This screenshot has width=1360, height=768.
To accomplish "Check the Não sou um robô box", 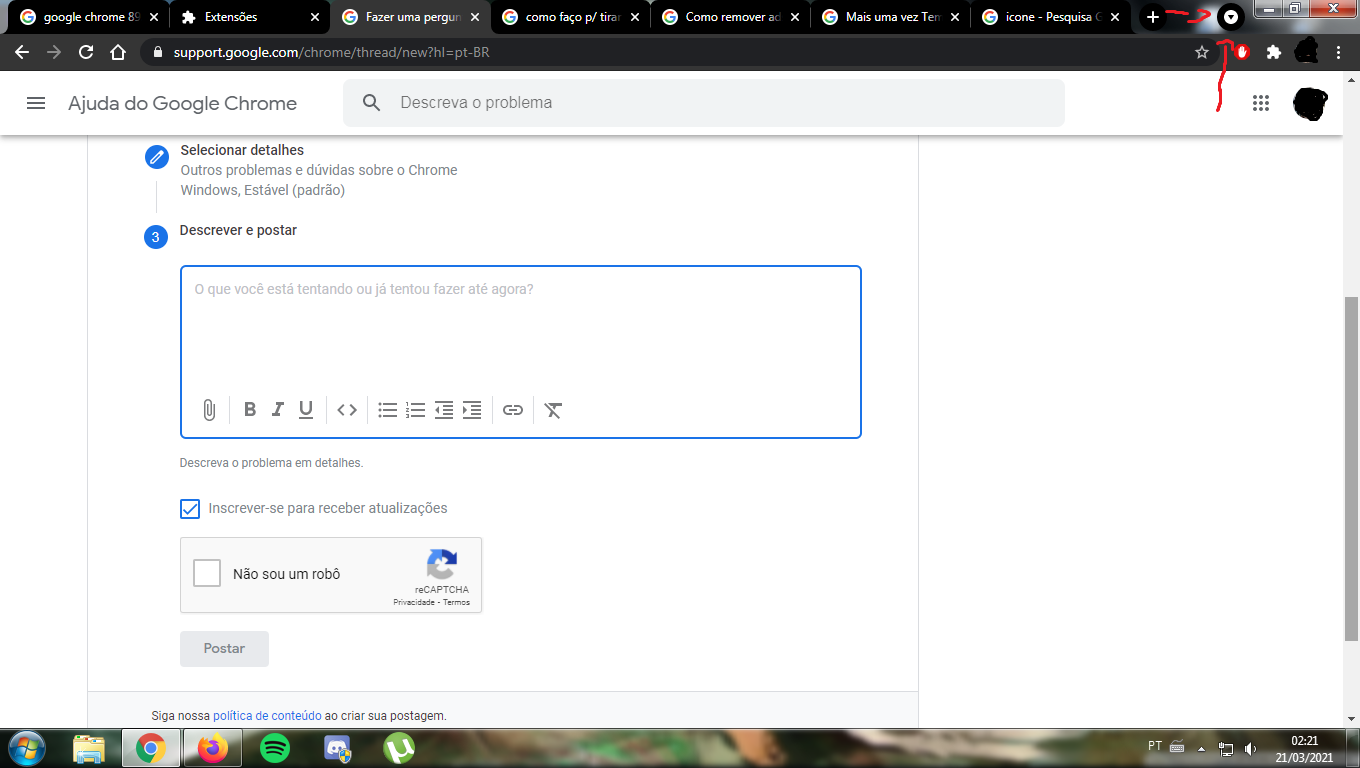I will tap(207, 573).
